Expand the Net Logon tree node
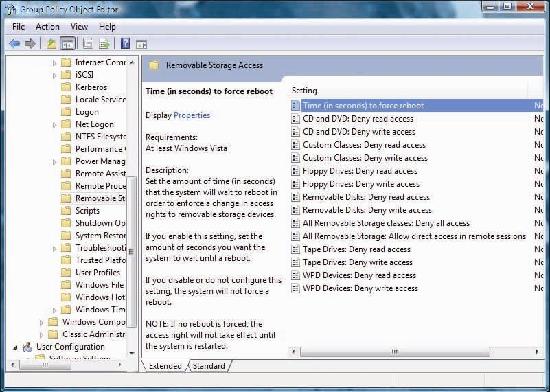Screen dimensions: 550x392 coord(54,124)
